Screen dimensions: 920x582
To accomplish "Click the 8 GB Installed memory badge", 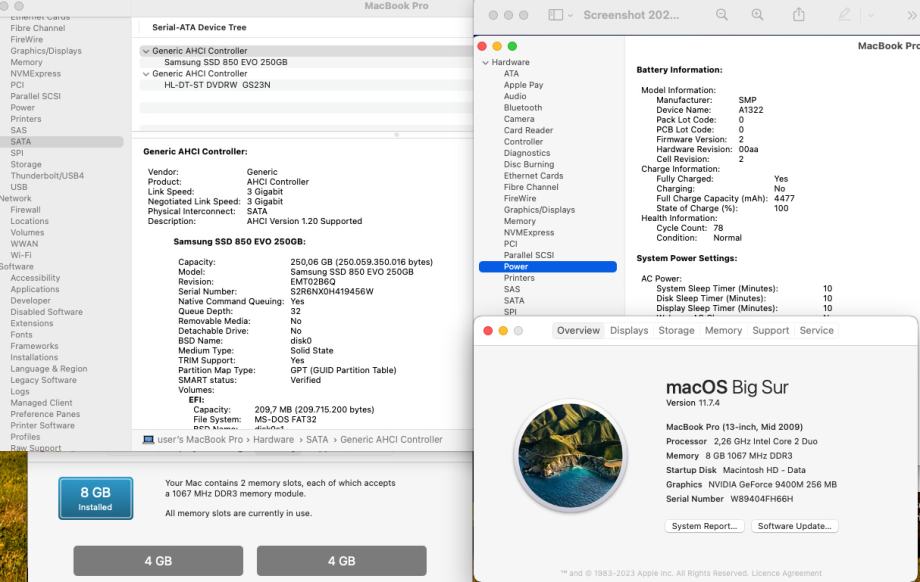I will point(96,498).
